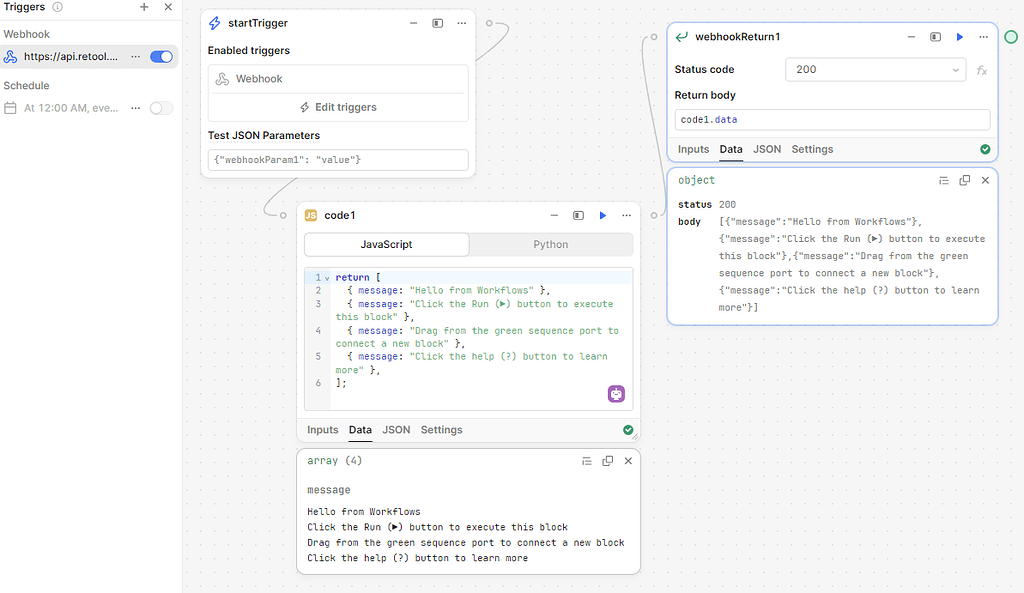This screenshot has height=593, width=1024.
Task: Copy the object result
Action: [x=965, y=181]
